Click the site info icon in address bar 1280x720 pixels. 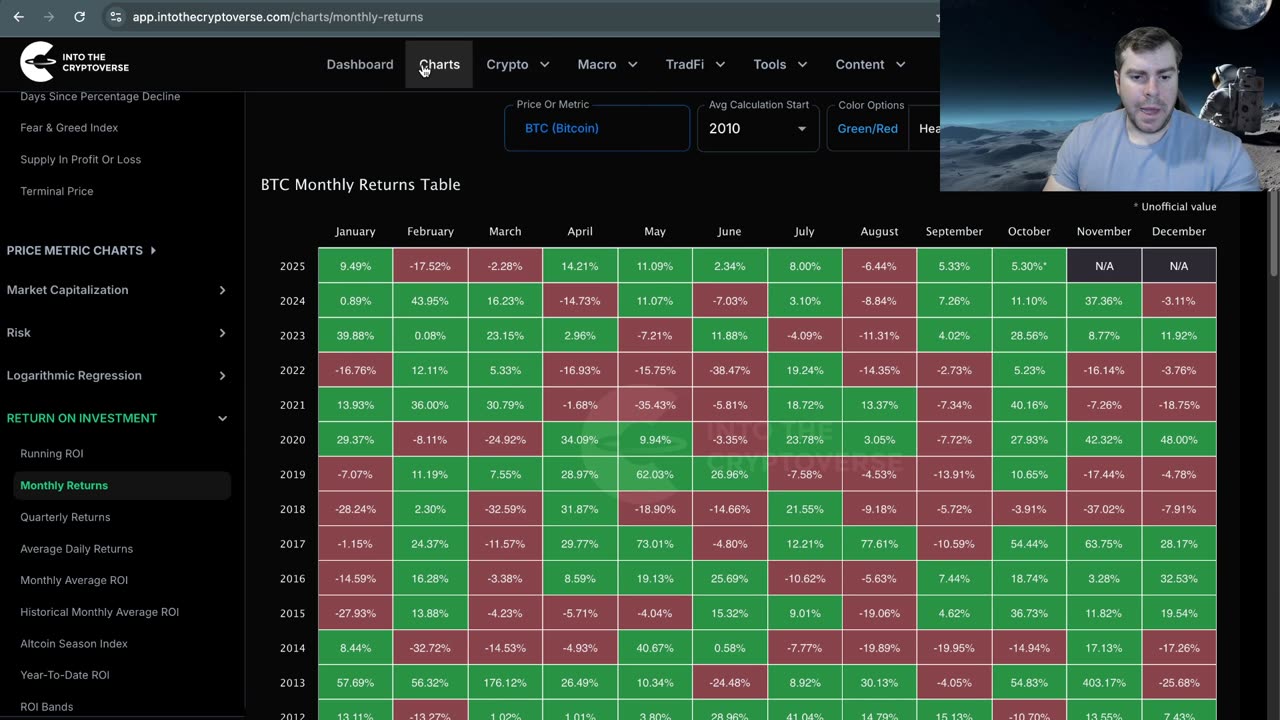click(116, 17)
